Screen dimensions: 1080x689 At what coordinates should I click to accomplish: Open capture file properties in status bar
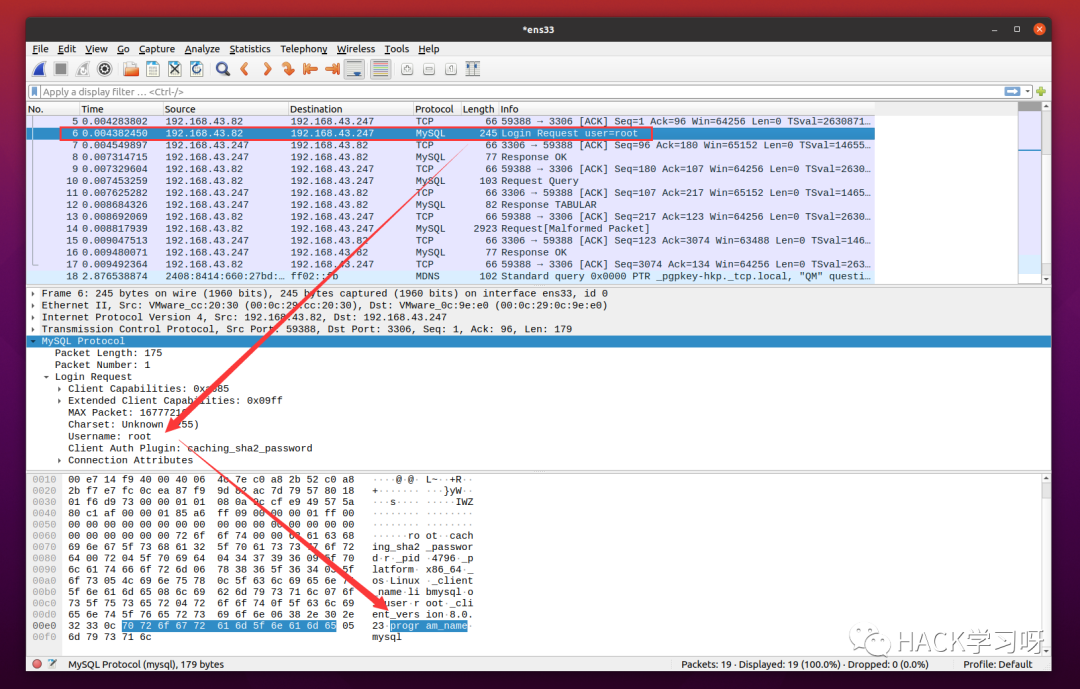[x=52, y=664]
